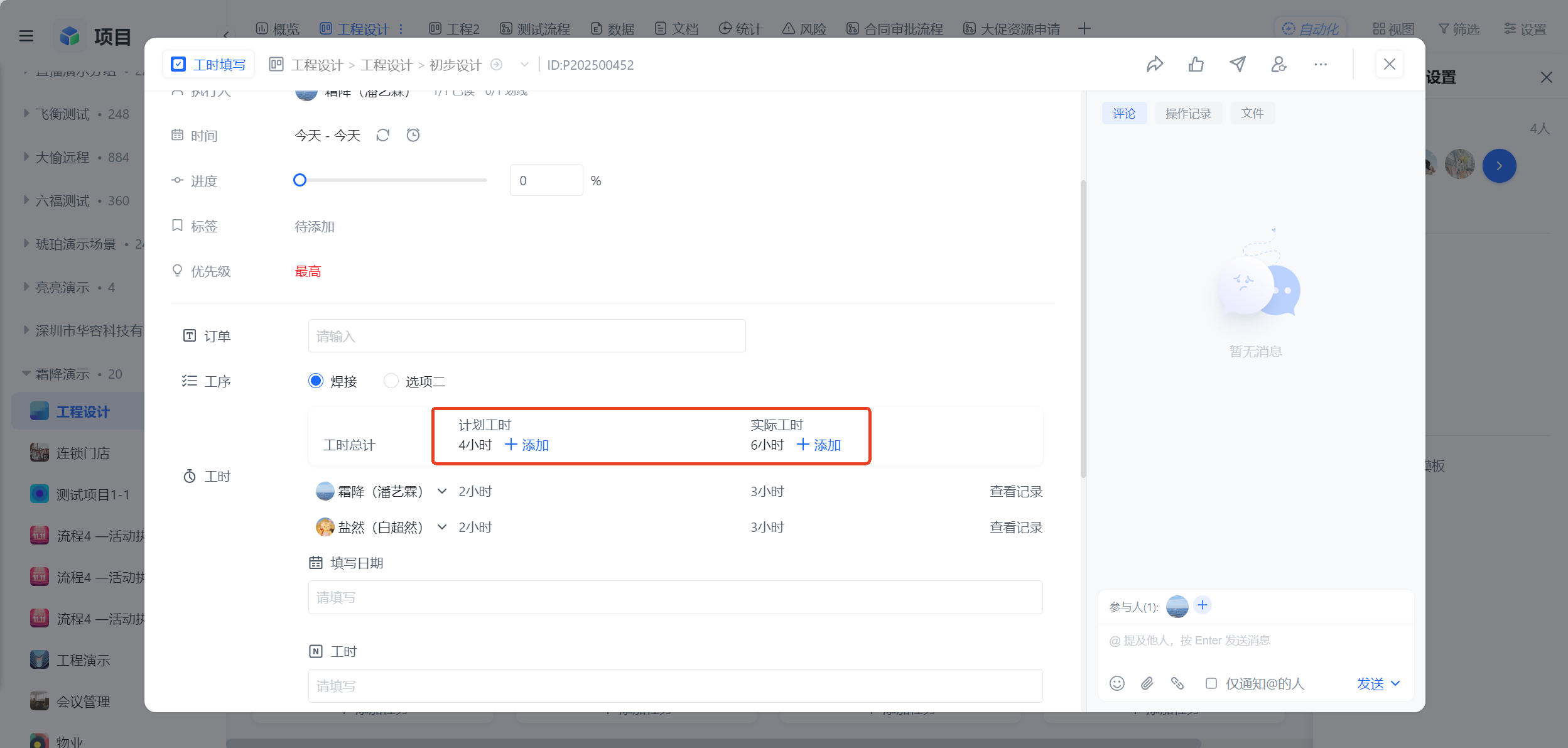Open the 风险 tab
1568x748 pixels.
(x=804, y=29)
